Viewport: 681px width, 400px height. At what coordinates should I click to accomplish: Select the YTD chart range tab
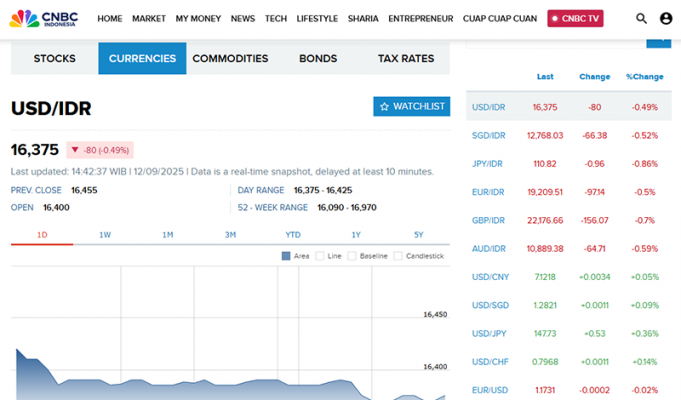[x=293, y=234]
